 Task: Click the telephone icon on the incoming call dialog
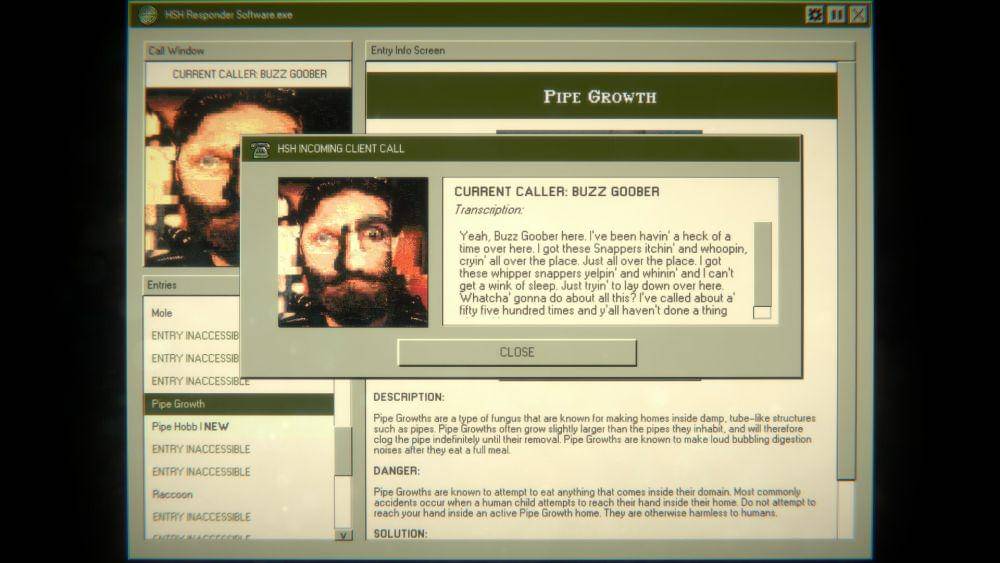(x=261, y=149)
